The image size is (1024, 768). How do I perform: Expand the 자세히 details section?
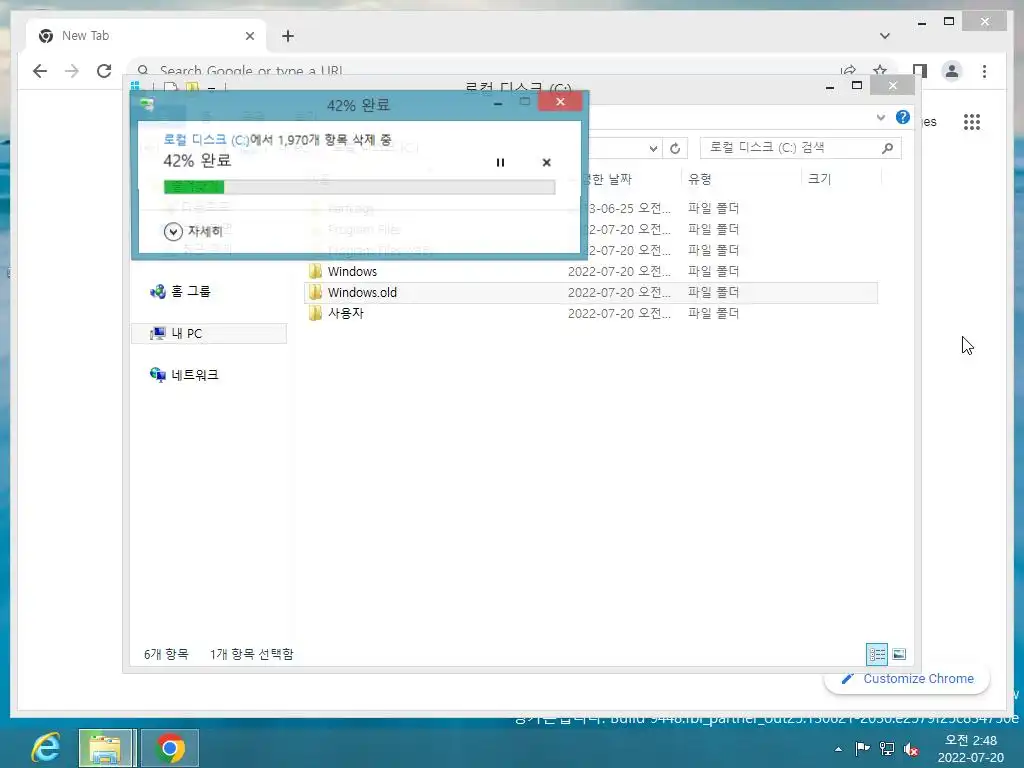pos(194,231)
